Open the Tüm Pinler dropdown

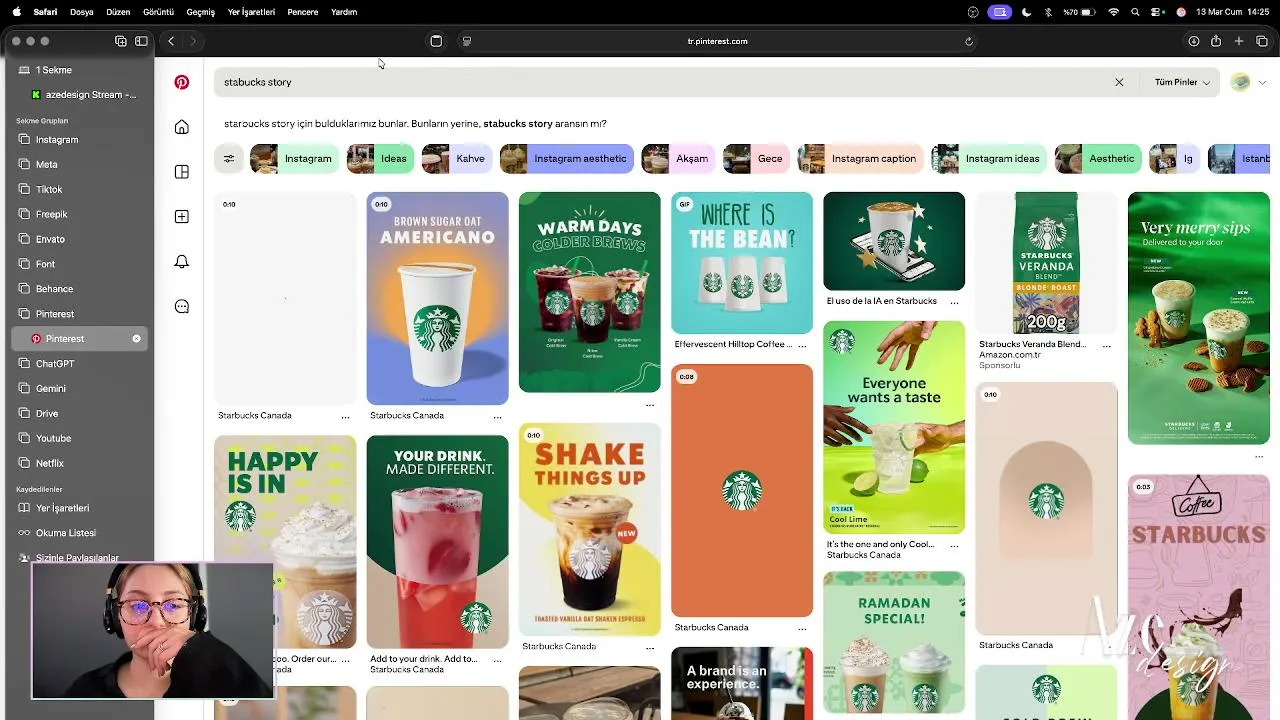tap(1182, 82)
